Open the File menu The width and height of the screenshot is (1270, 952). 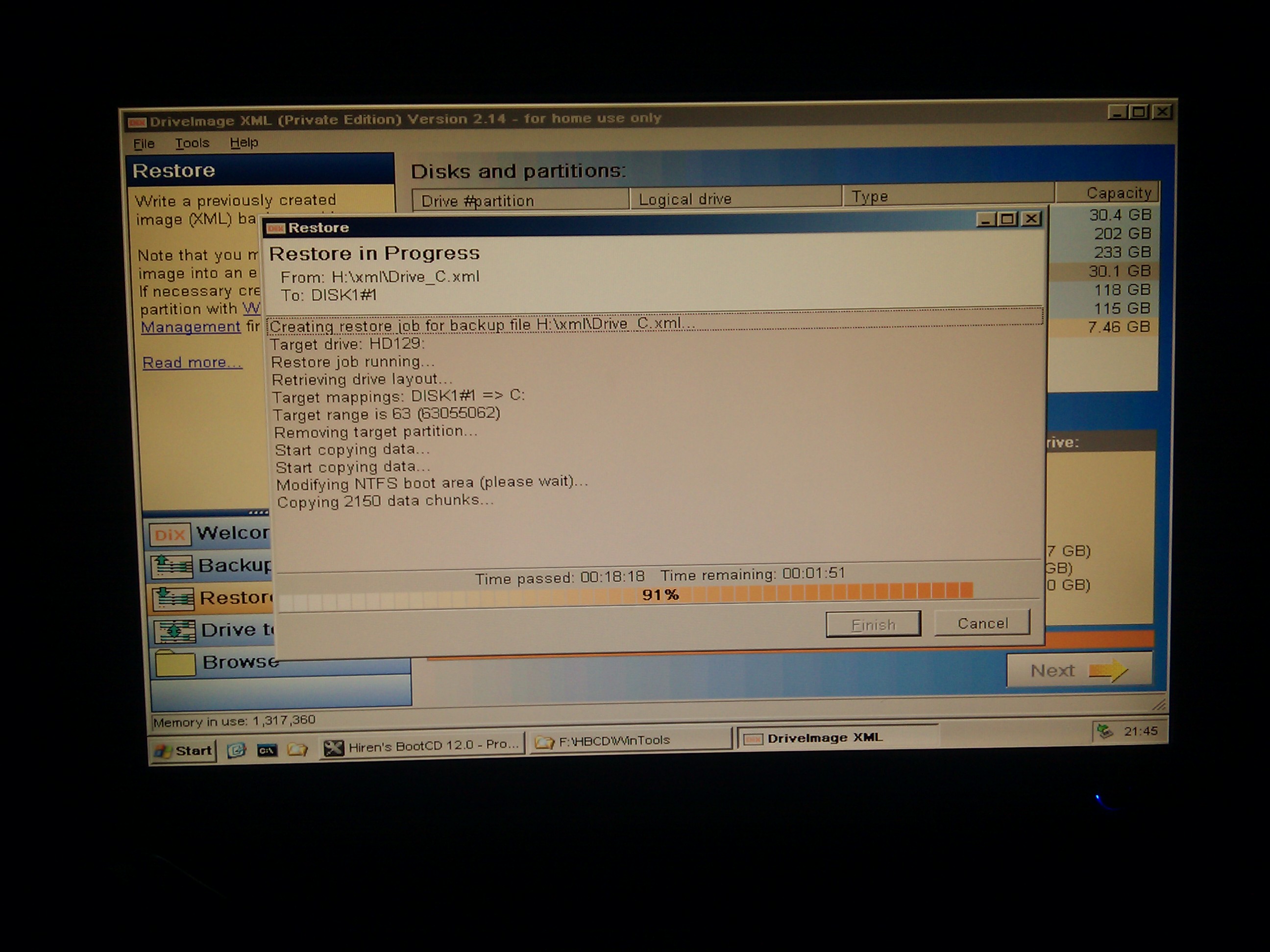click(x=144, y=144)
